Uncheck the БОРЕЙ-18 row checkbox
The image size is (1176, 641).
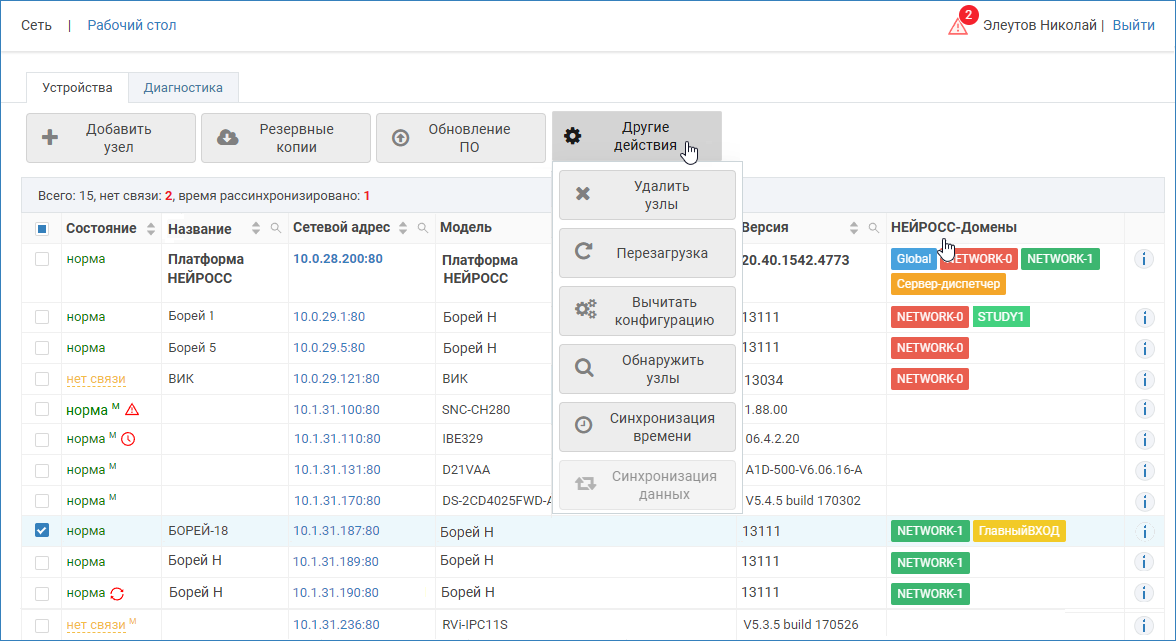(x=42, y=531)
